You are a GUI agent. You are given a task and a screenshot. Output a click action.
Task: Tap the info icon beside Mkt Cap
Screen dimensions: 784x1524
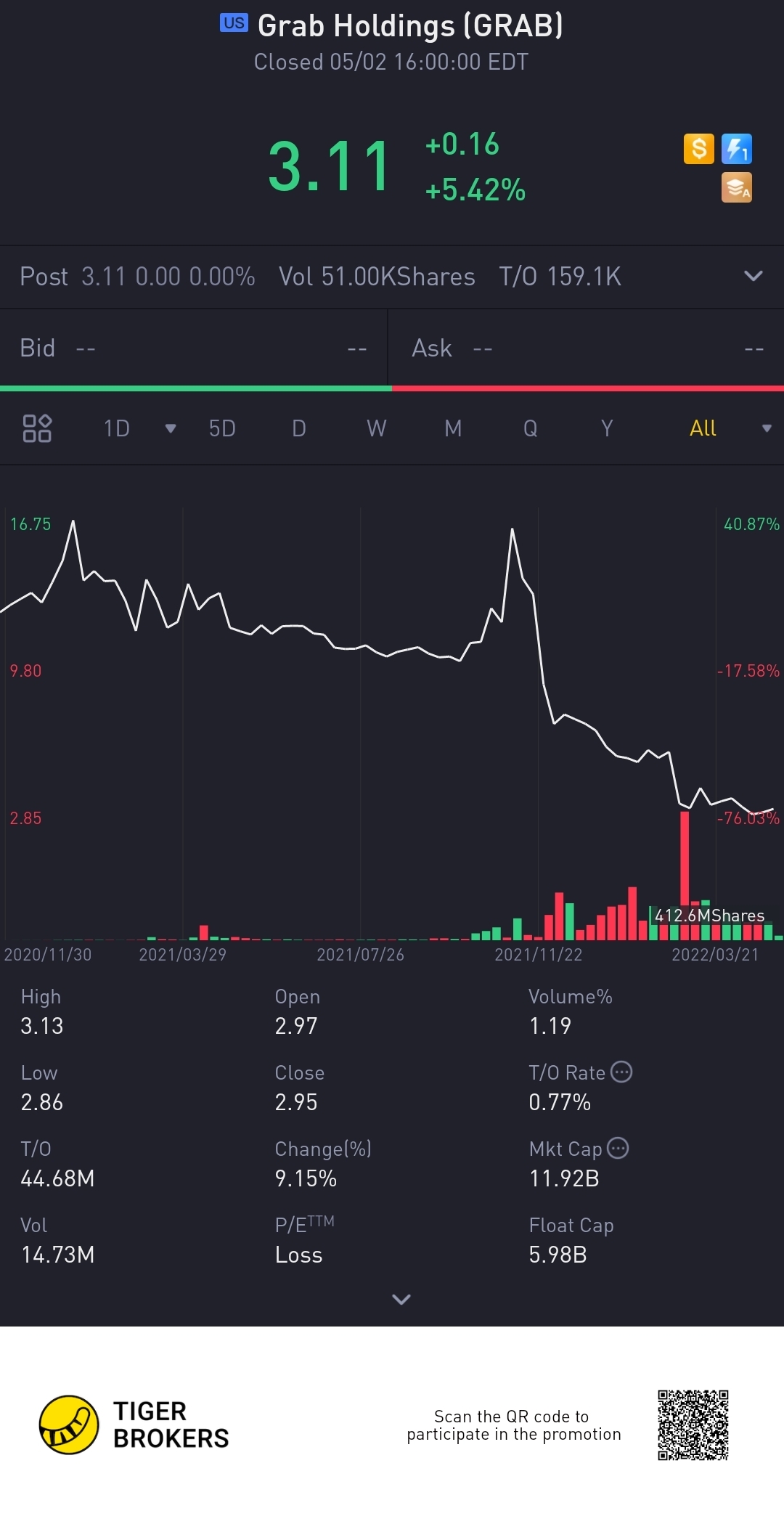pyautogui.click(x=618, y=1148)
